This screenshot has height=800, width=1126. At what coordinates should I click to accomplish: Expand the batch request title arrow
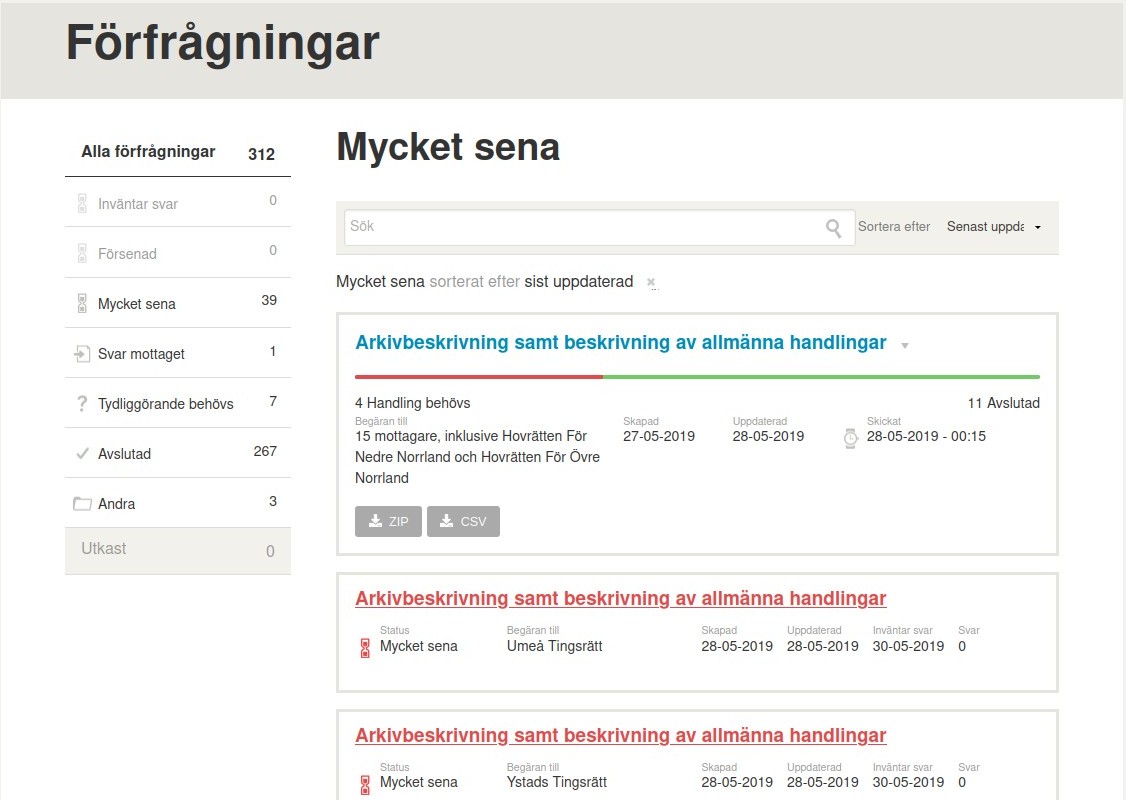905,345
